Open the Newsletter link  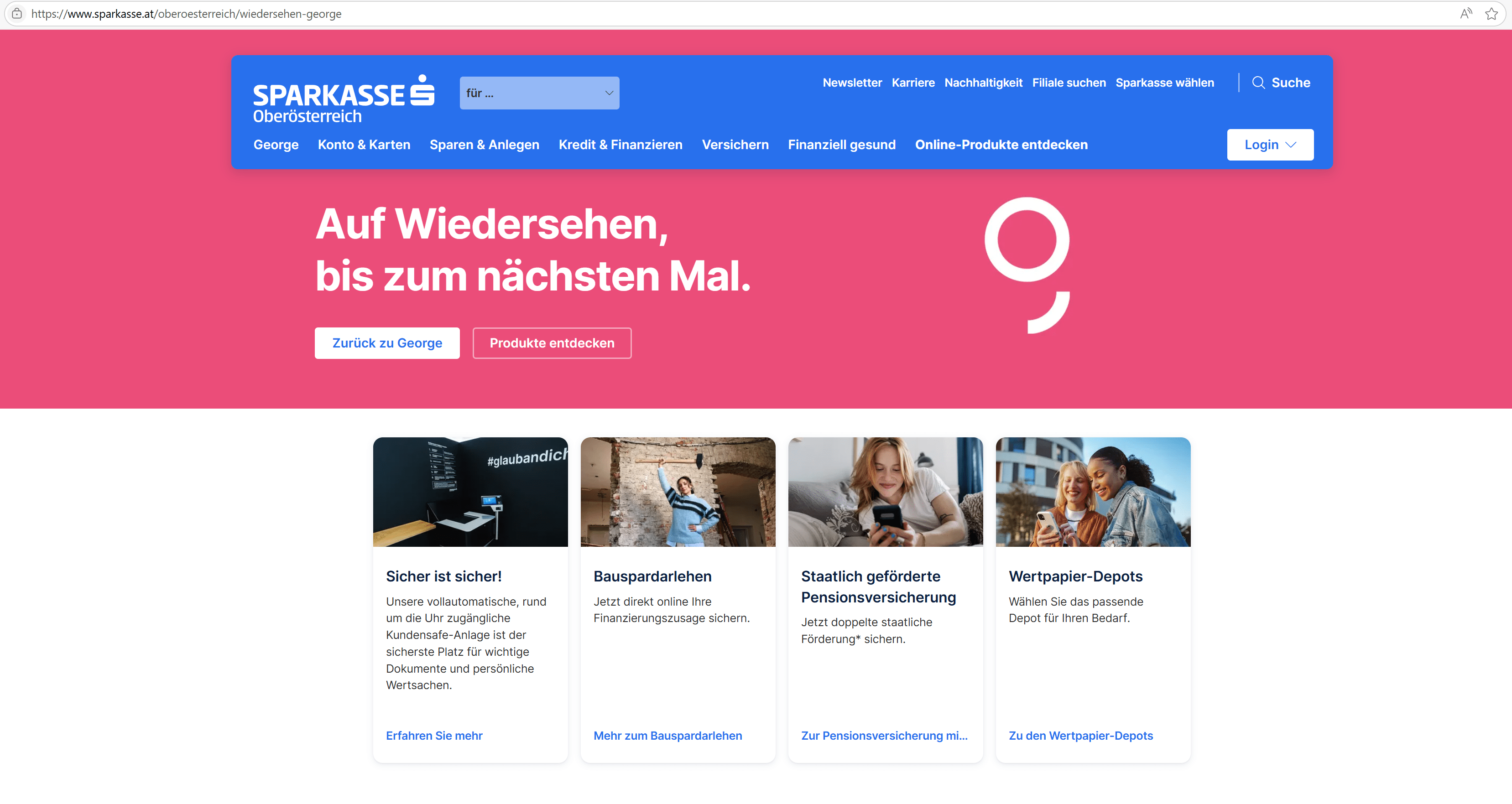pyautogui.click(x=852, y=83)
